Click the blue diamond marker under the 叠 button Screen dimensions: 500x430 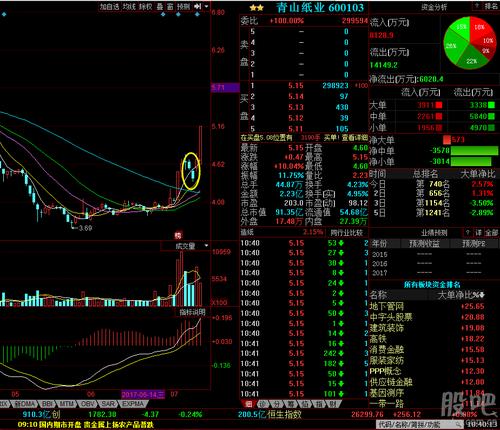pos(163,15)
